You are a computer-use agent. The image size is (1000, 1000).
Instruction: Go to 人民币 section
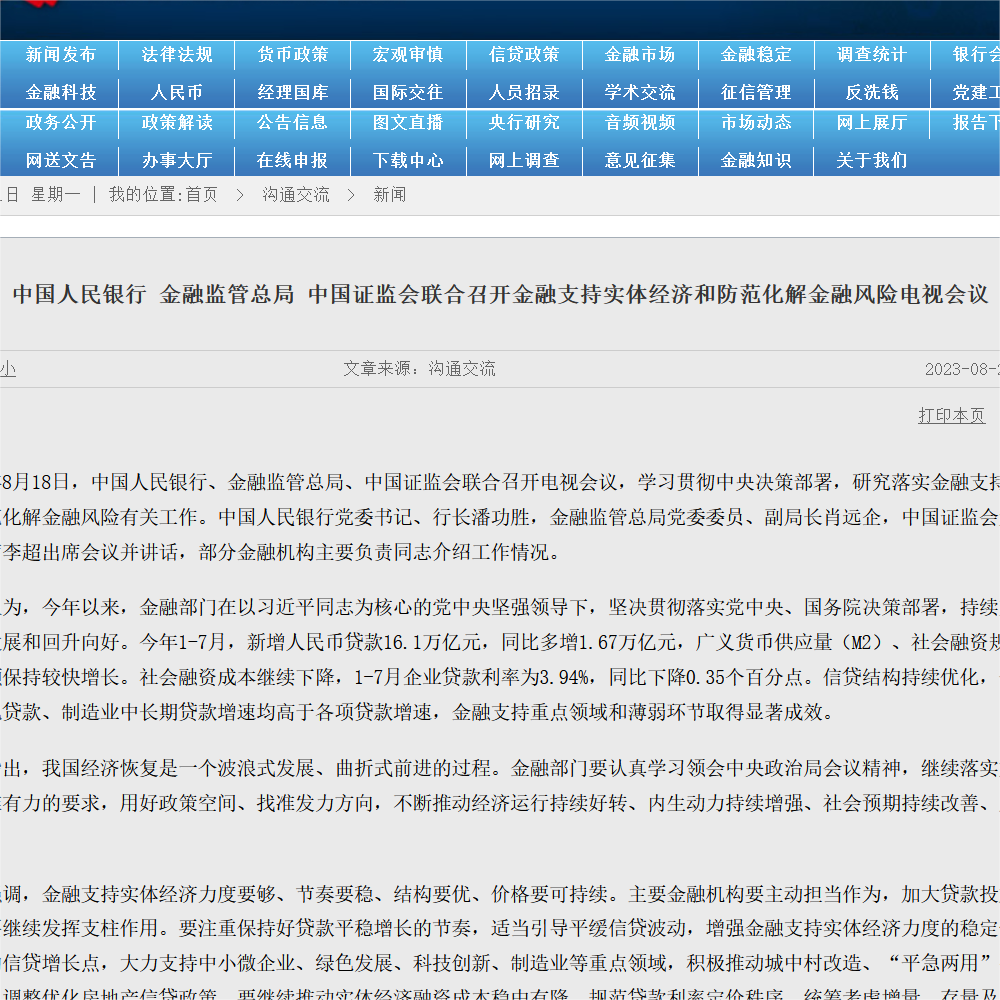point(177,92)
